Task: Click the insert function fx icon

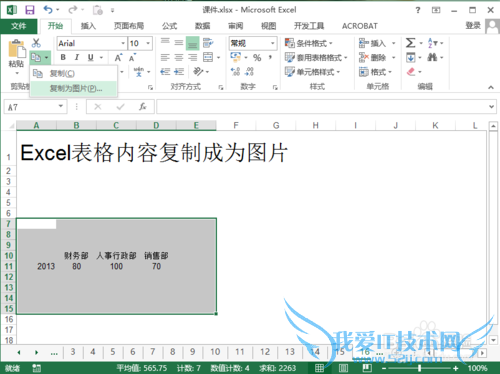Action: tap(143, 107)
